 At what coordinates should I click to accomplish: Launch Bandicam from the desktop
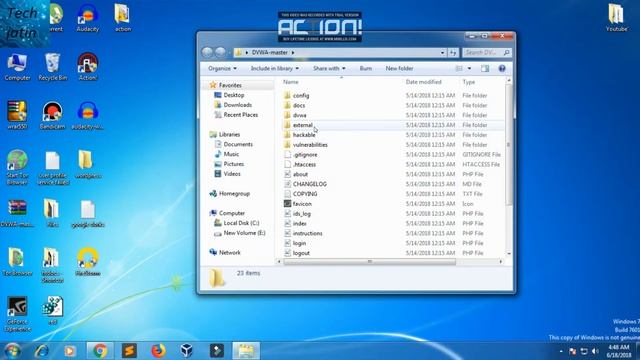click(52, 116)
